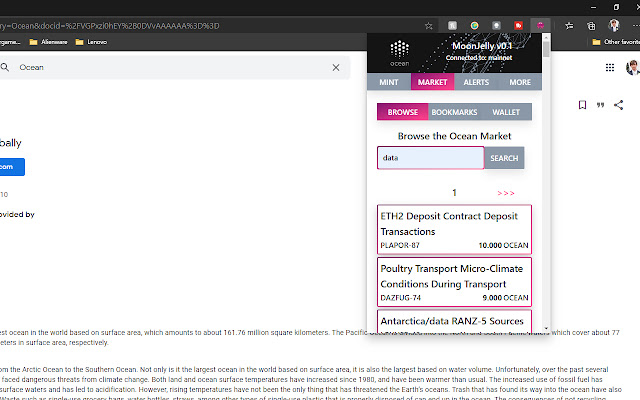
Task: Switch to the MARKET tab
Action: pyautogui.click(x=432, y=82)
